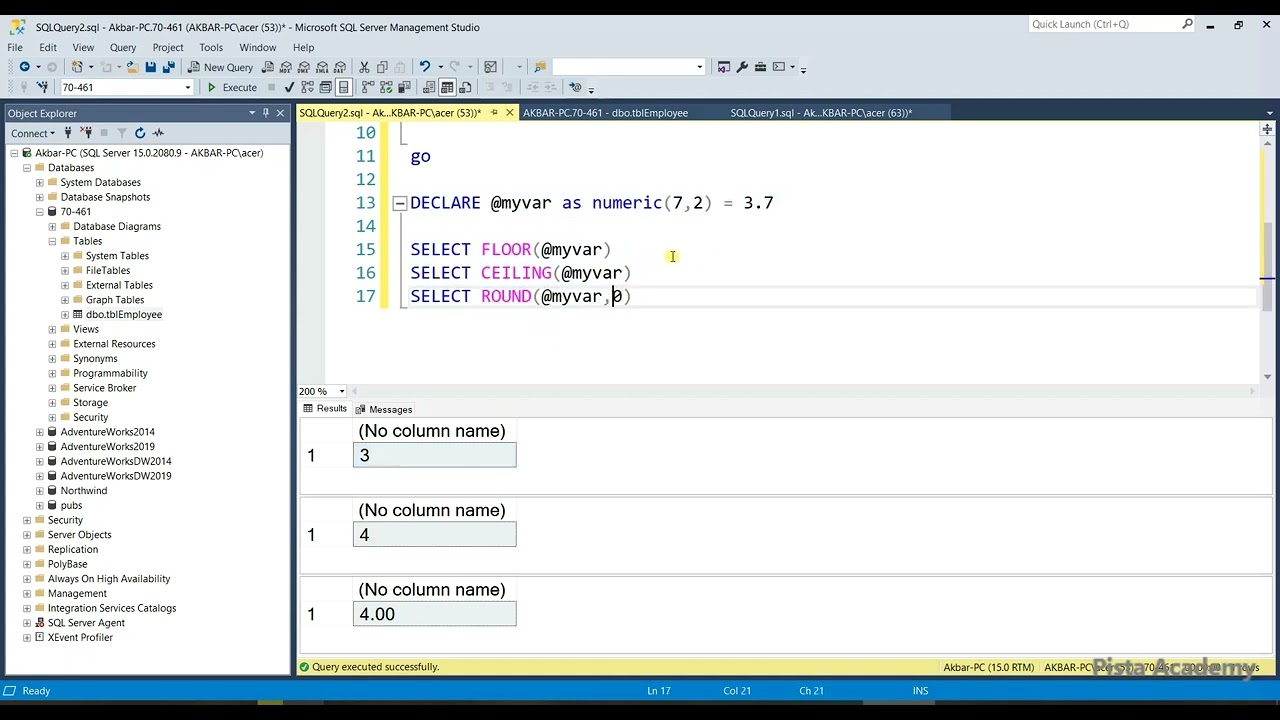This screenshot has width=1280, height=720.
Task: Click the Open File folder icon
Action: pyautogui.click(x=133, y=67)
